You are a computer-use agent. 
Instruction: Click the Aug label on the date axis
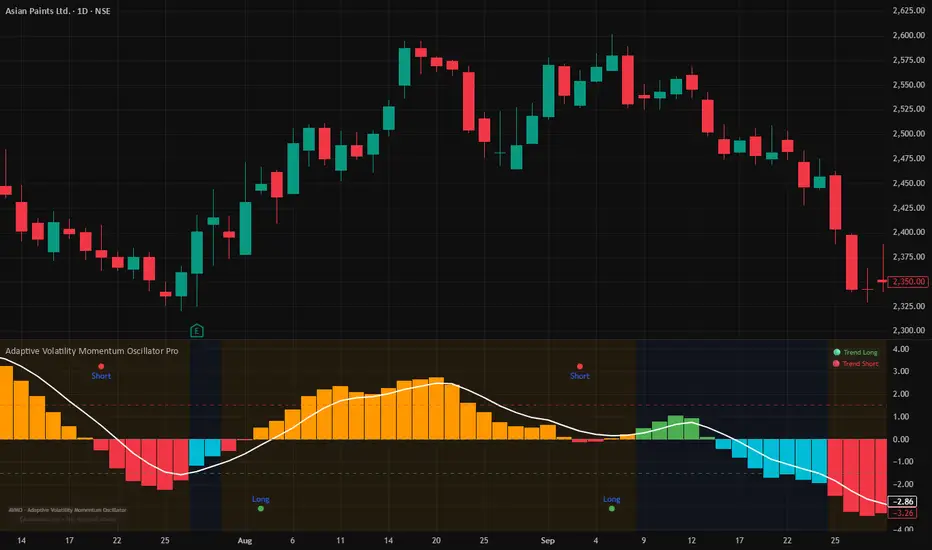(x=245, y=540)
